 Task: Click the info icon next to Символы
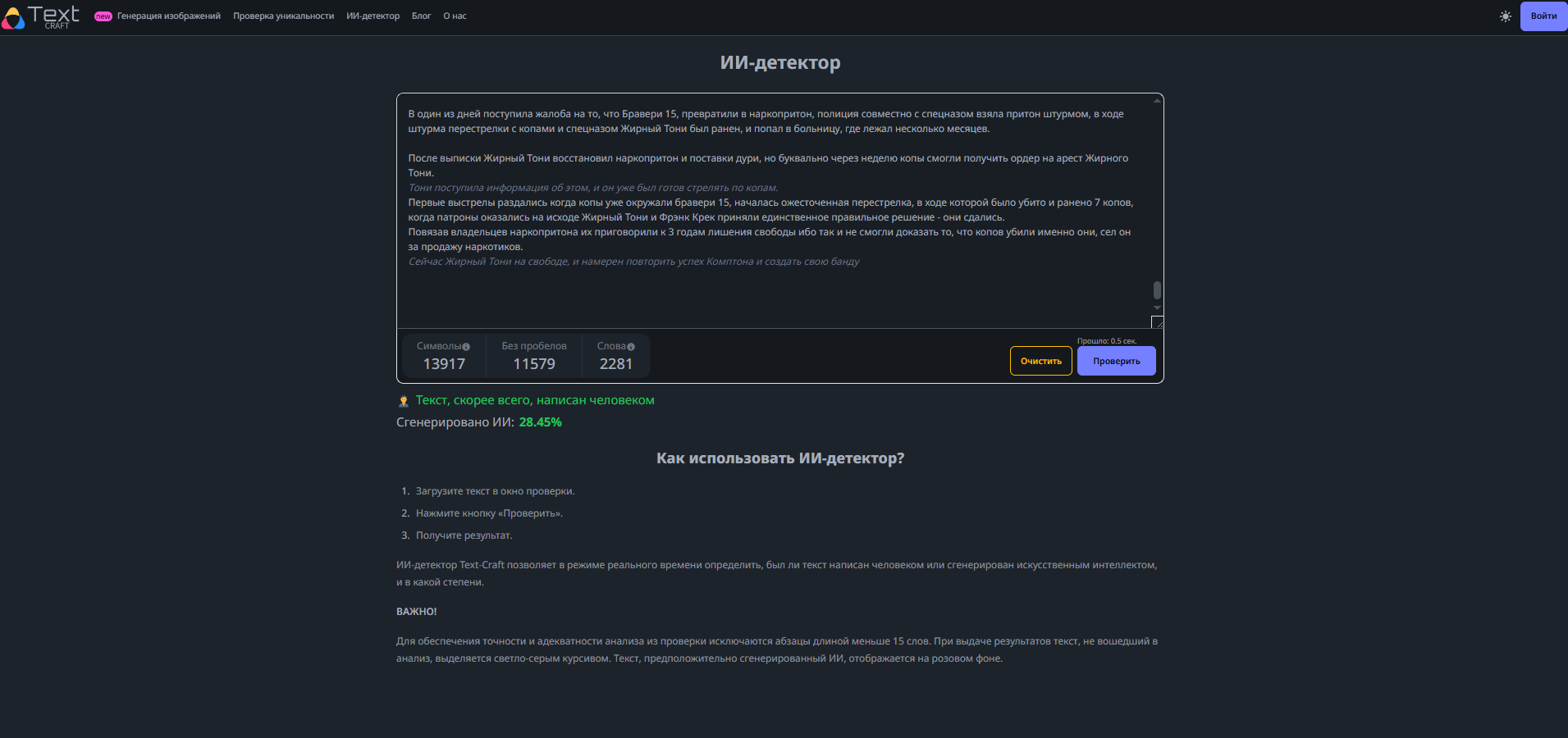(x=466, y=347)
